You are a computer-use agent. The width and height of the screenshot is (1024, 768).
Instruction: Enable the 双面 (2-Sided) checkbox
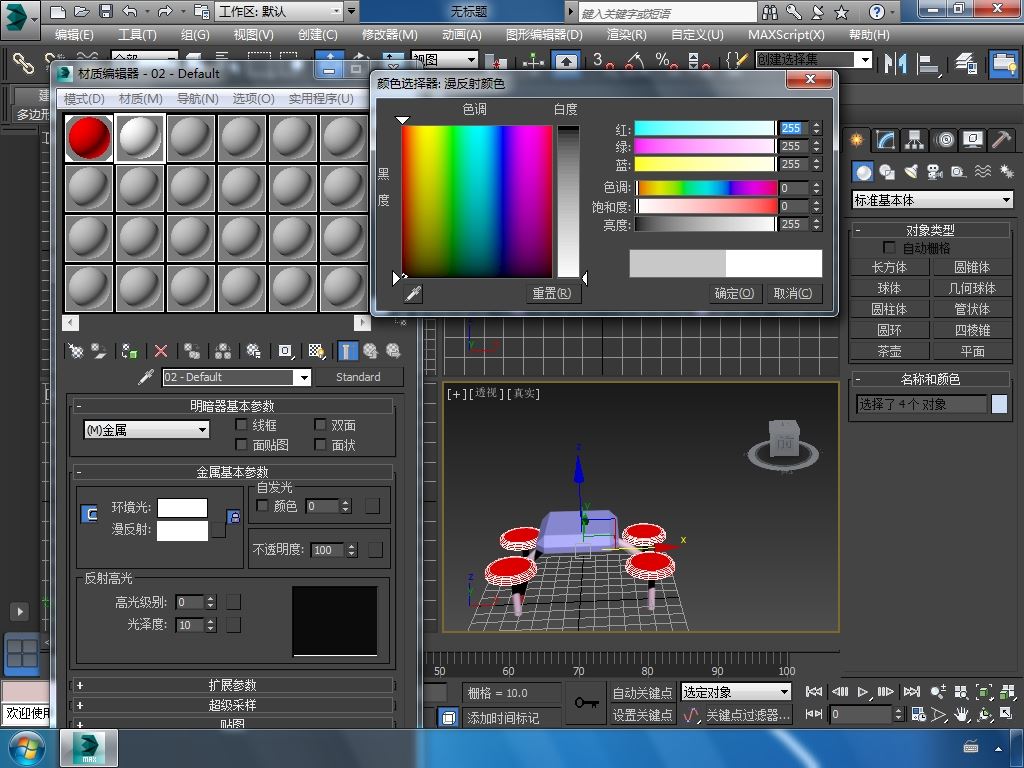320,424
